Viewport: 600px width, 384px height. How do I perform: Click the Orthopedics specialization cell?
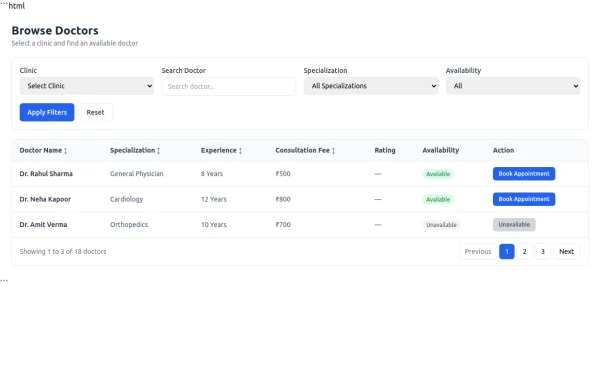[129, 225]
